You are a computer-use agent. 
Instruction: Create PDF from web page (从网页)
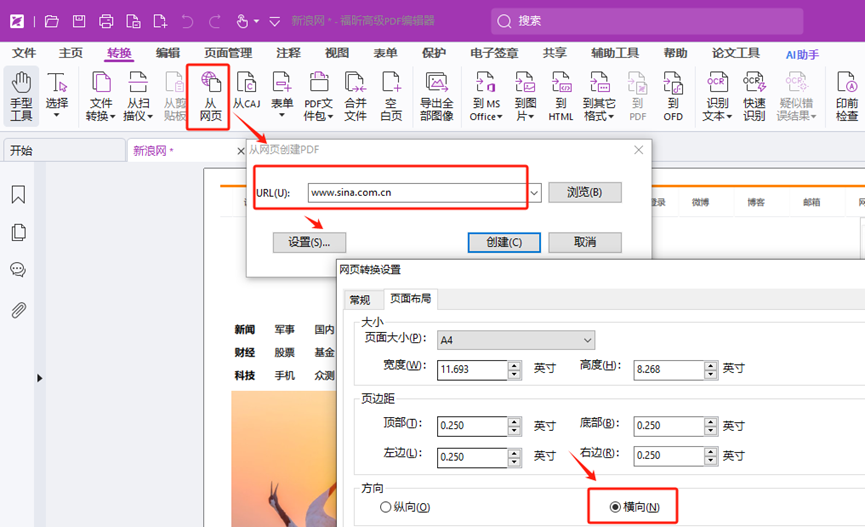[x=210, y=96]
